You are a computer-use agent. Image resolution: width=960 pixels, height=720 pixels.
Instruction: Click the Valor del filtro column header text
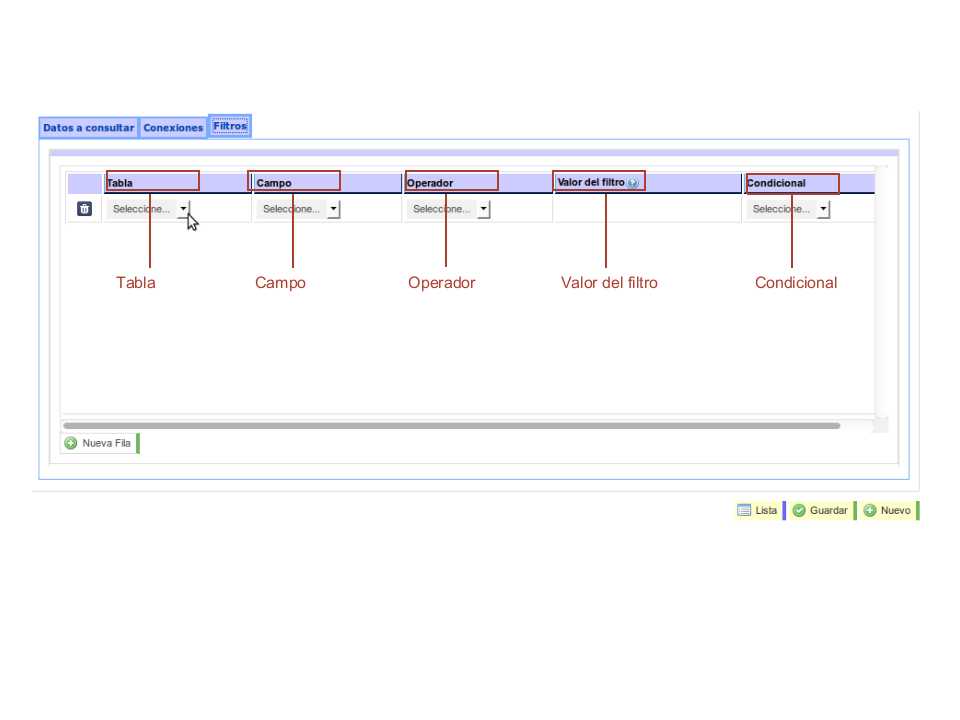click(x=590, y=182)
